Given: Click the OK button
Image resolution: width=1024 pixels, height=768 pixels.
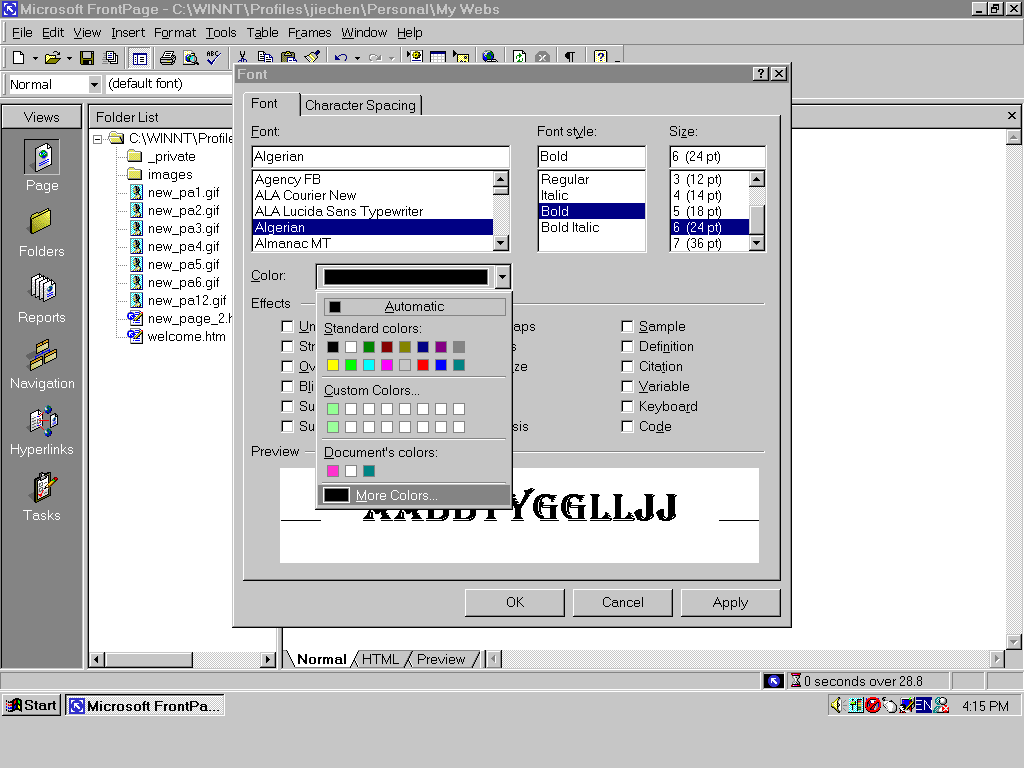Looking at the screenshot, I should point(514,602).
